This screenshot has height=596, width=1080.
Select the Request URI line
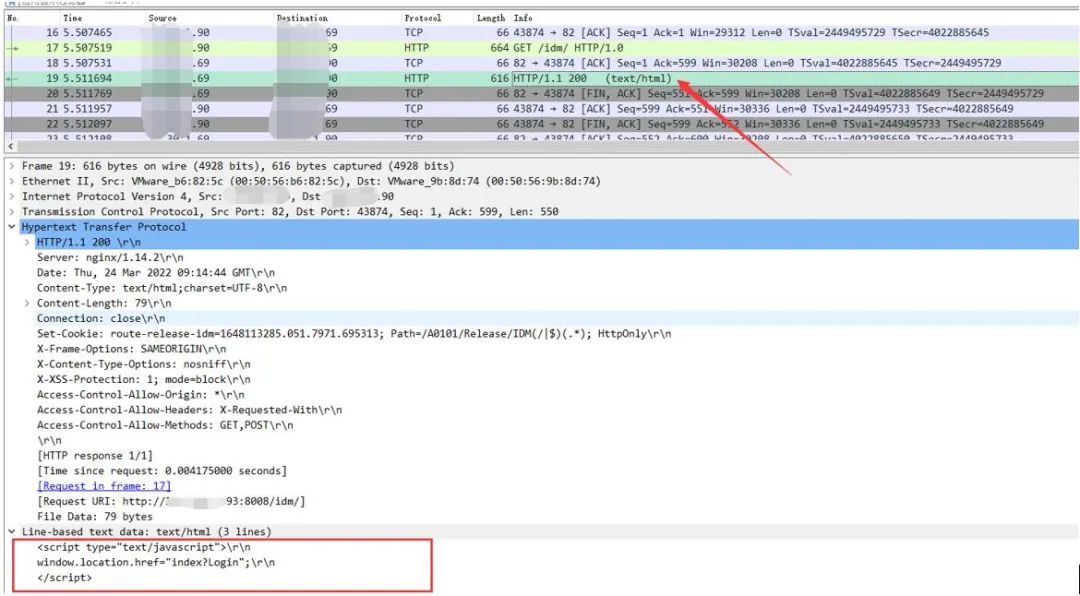(x=171, y=501)
